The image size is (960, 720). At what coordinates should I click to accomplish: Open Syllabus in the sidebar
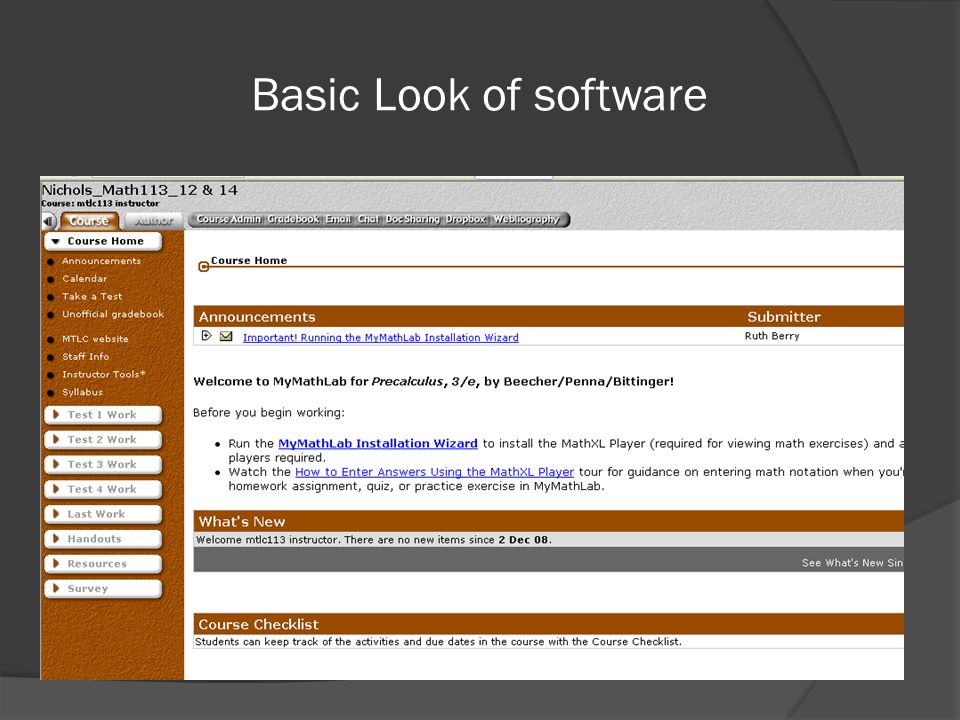pyautogui.click(x=82, y=392)
